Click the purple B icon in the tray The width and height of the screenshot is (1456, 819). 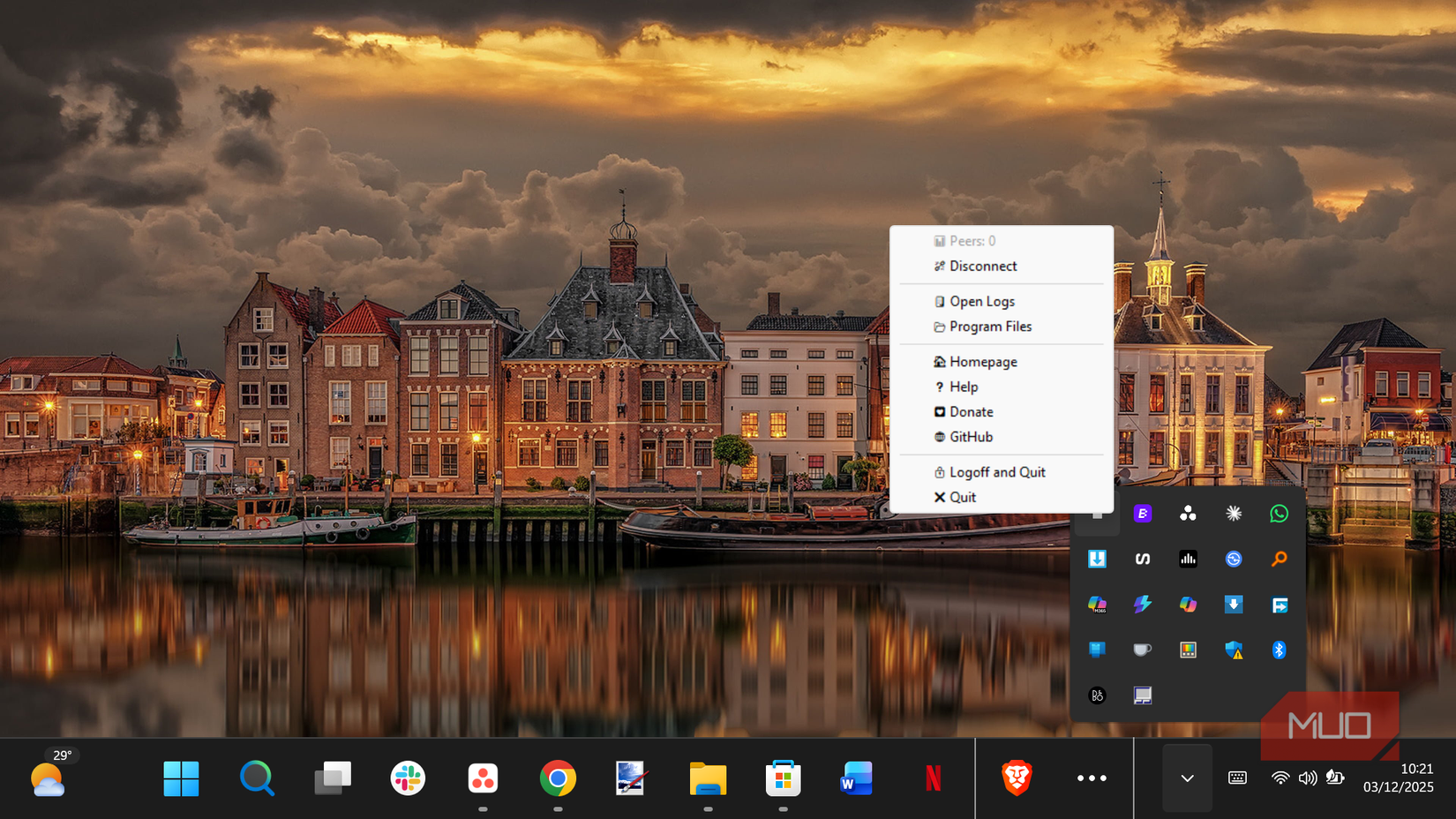click(1142, 514)
